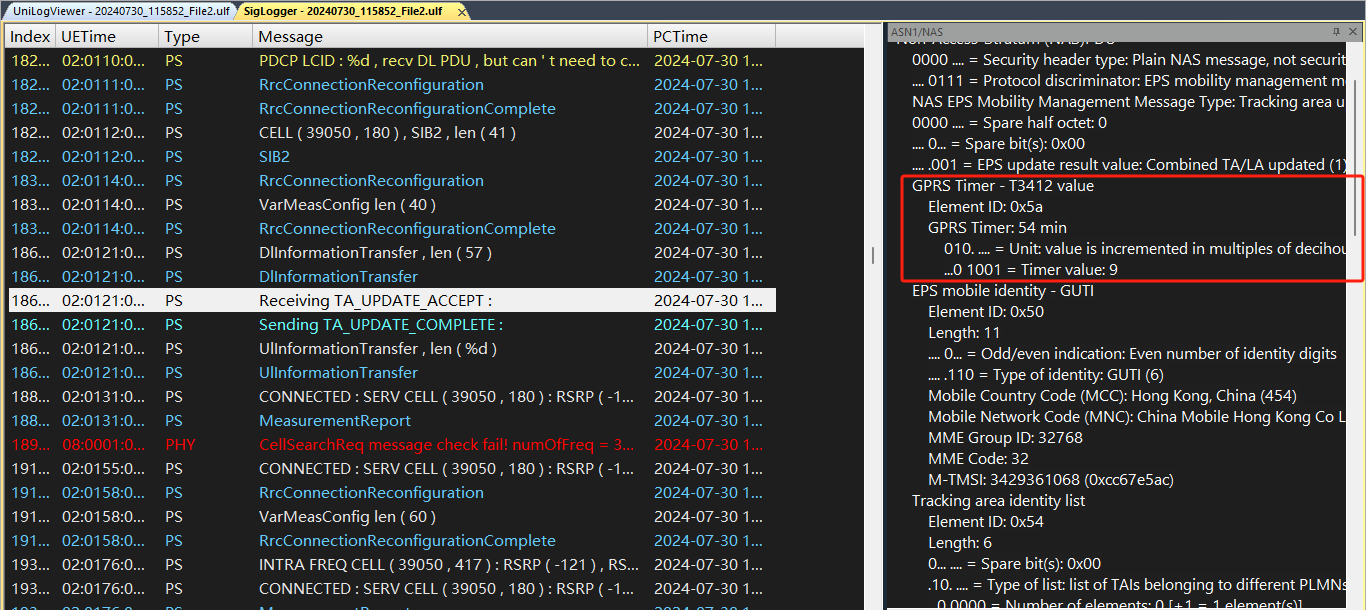Sort log entries by Index column
Image resolution: width=1366 pixels, height=610 pixels.
[x=29, y=36]
